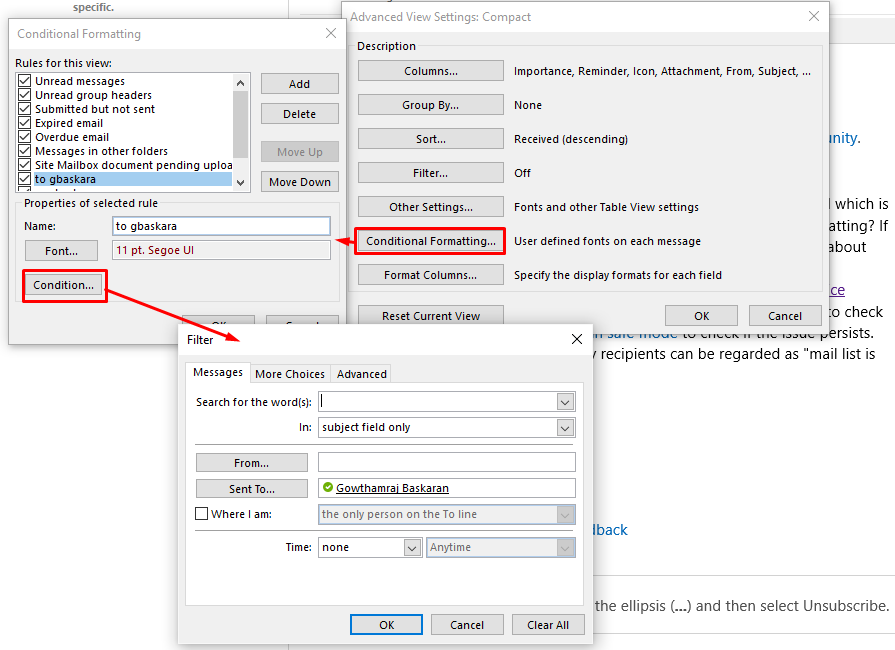Toggle the Expired email rule checkbox
This screenshot has height=650, width=895.
25,122
